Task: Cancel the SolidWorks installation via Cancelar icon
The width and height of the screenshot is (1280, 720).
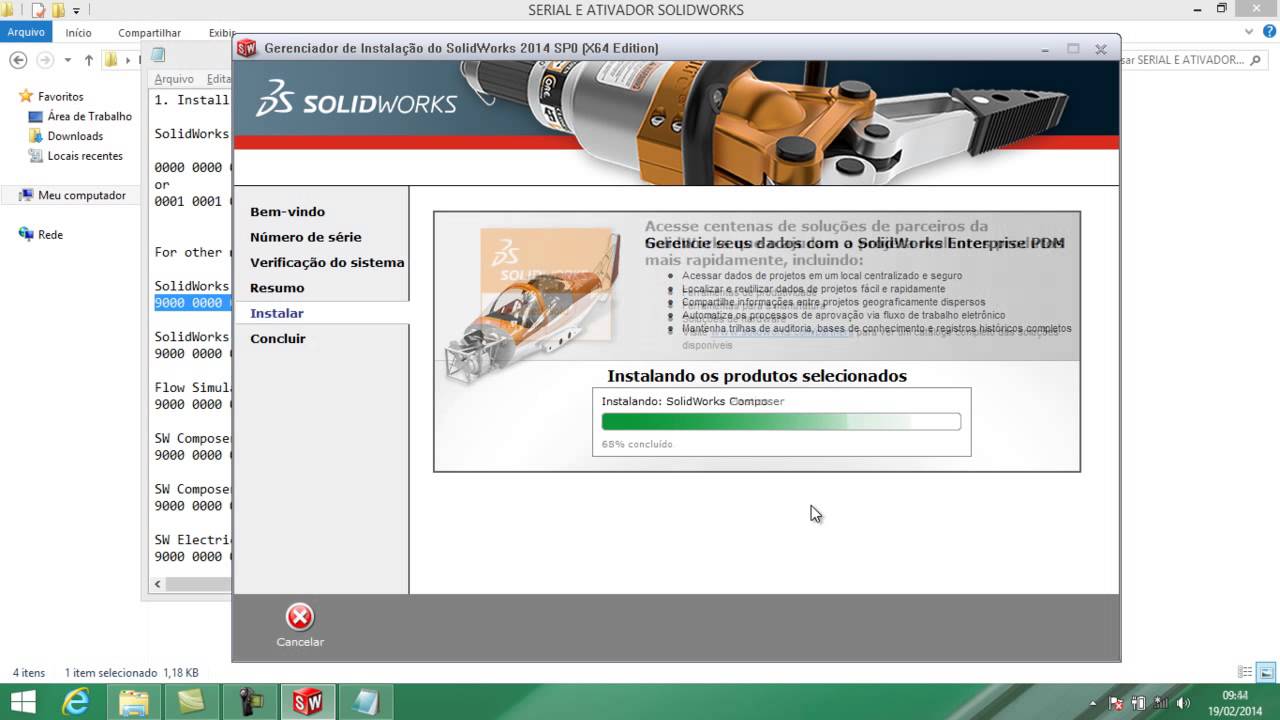Action: pyautogui.click(x=299, y=617)
